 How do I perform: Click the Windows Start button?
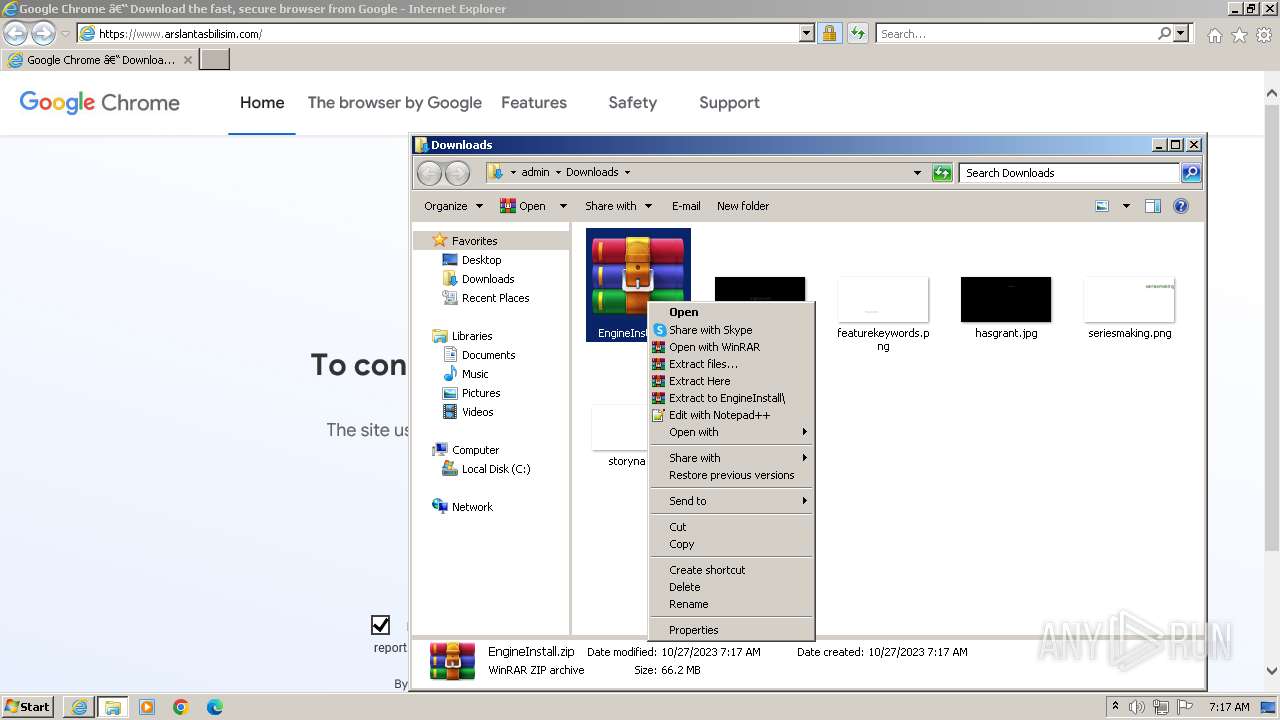pos(28,707)
